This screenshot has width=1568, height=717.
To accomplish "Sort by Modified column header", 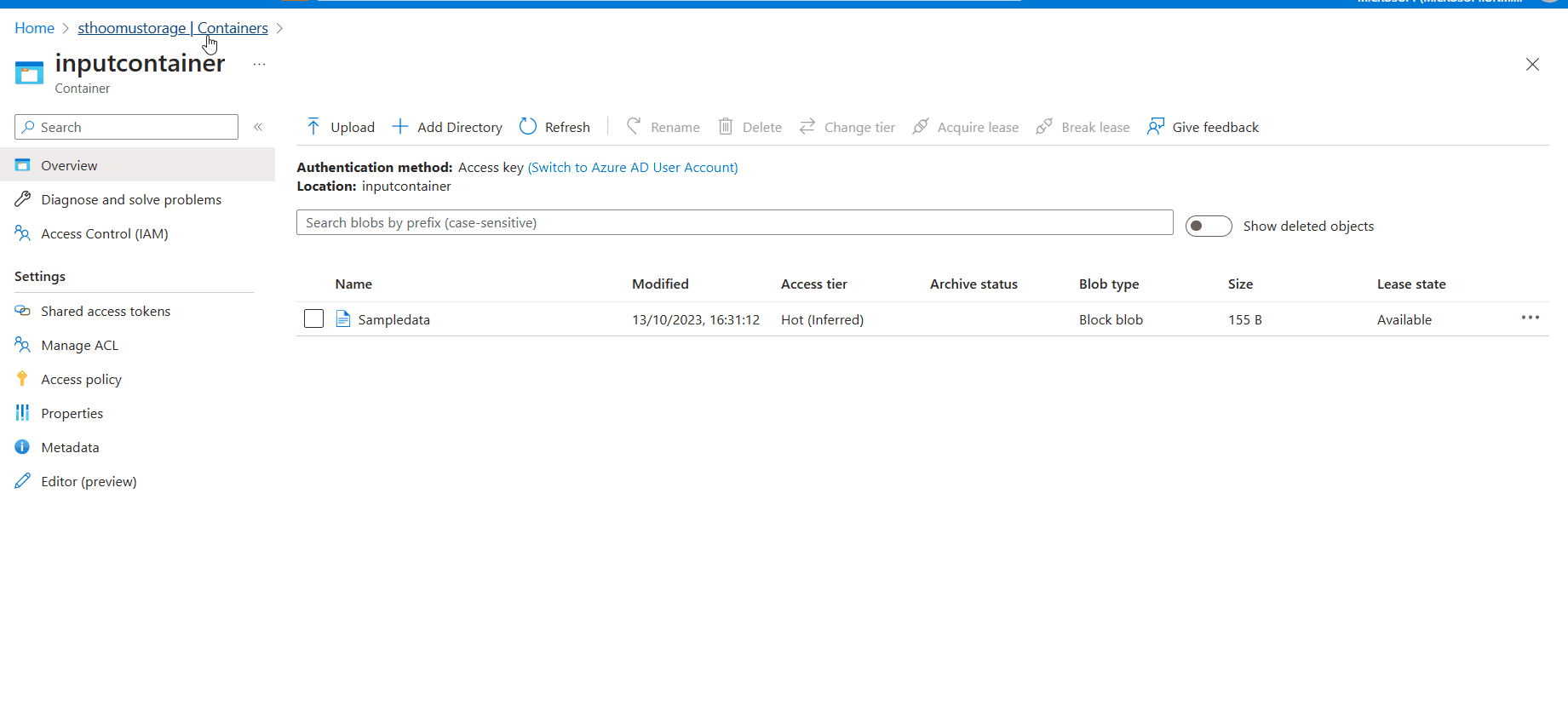I will click(x=660, y=284).
